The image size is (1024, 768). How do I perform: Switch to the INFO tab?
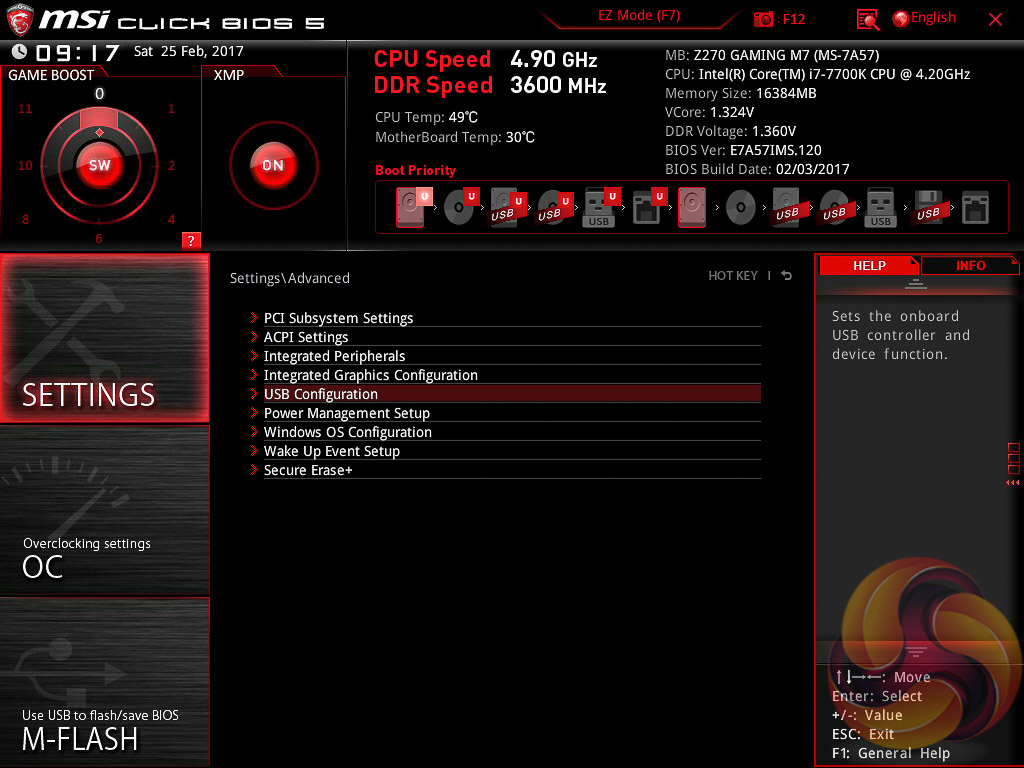point(970,266)
